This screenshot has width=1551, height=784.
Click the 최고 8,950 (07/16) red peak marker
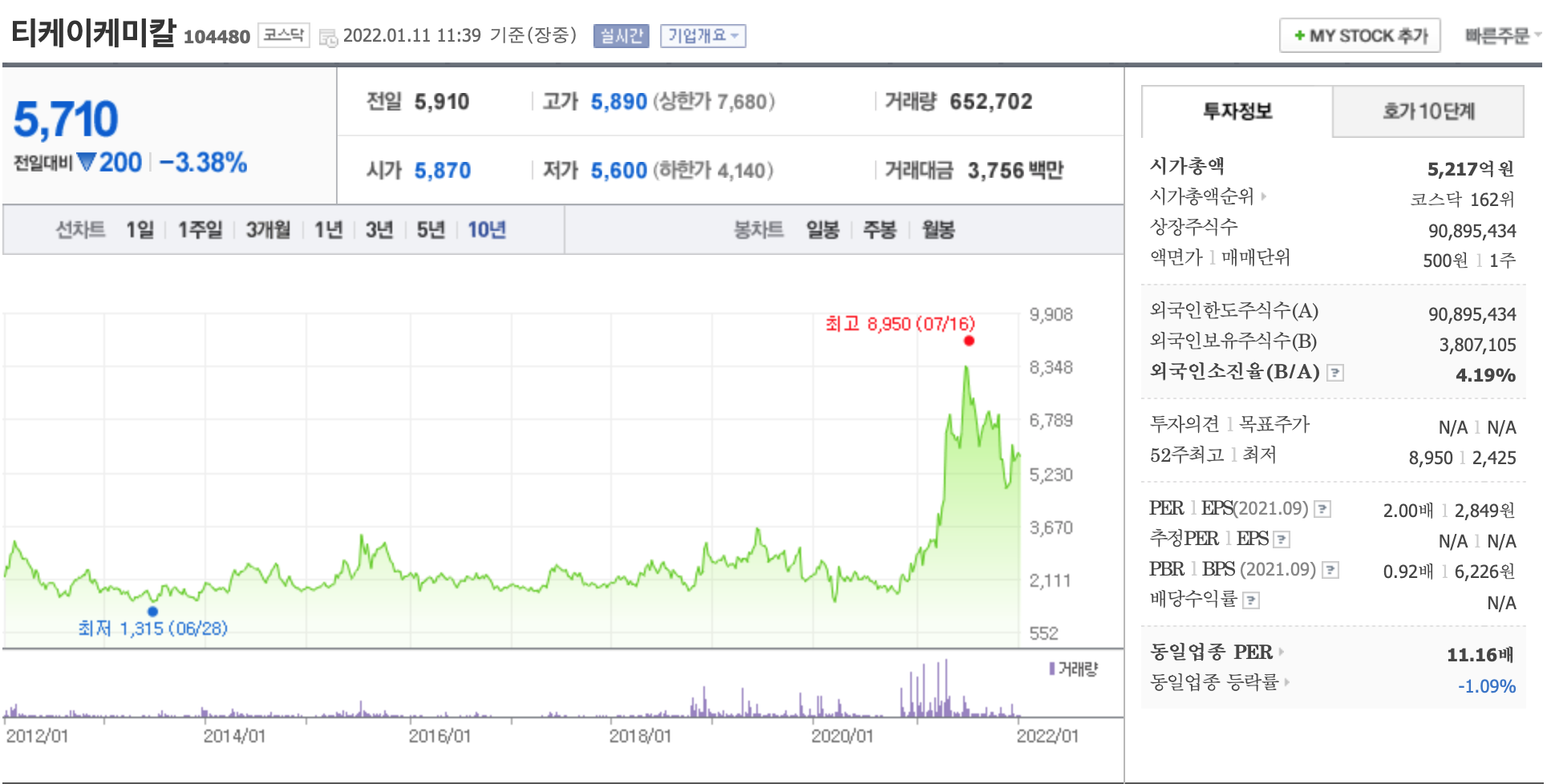969,341
